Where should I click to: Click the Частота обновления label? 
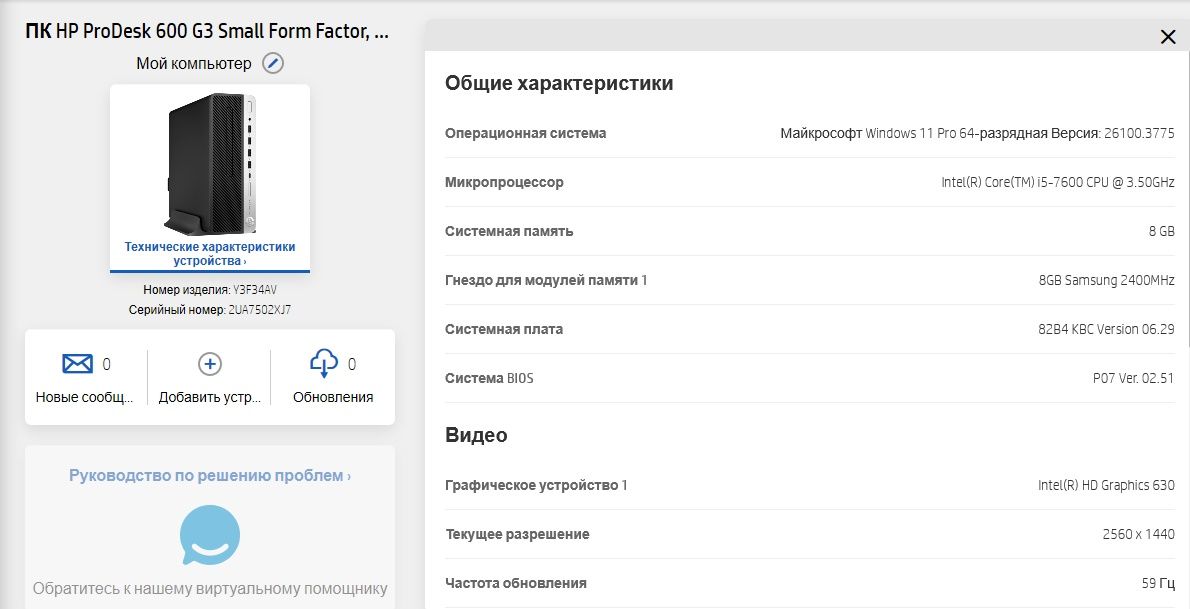click(516, 583)
